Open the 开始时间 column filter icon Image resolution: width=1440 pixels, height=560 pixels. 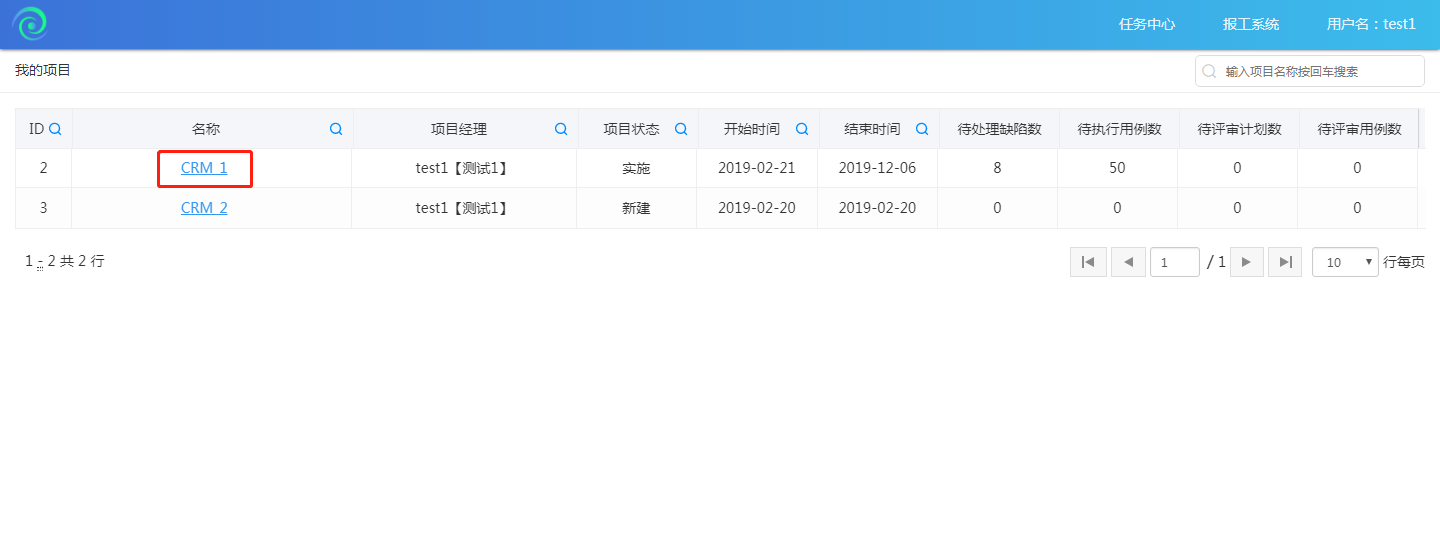click(802, 129)
